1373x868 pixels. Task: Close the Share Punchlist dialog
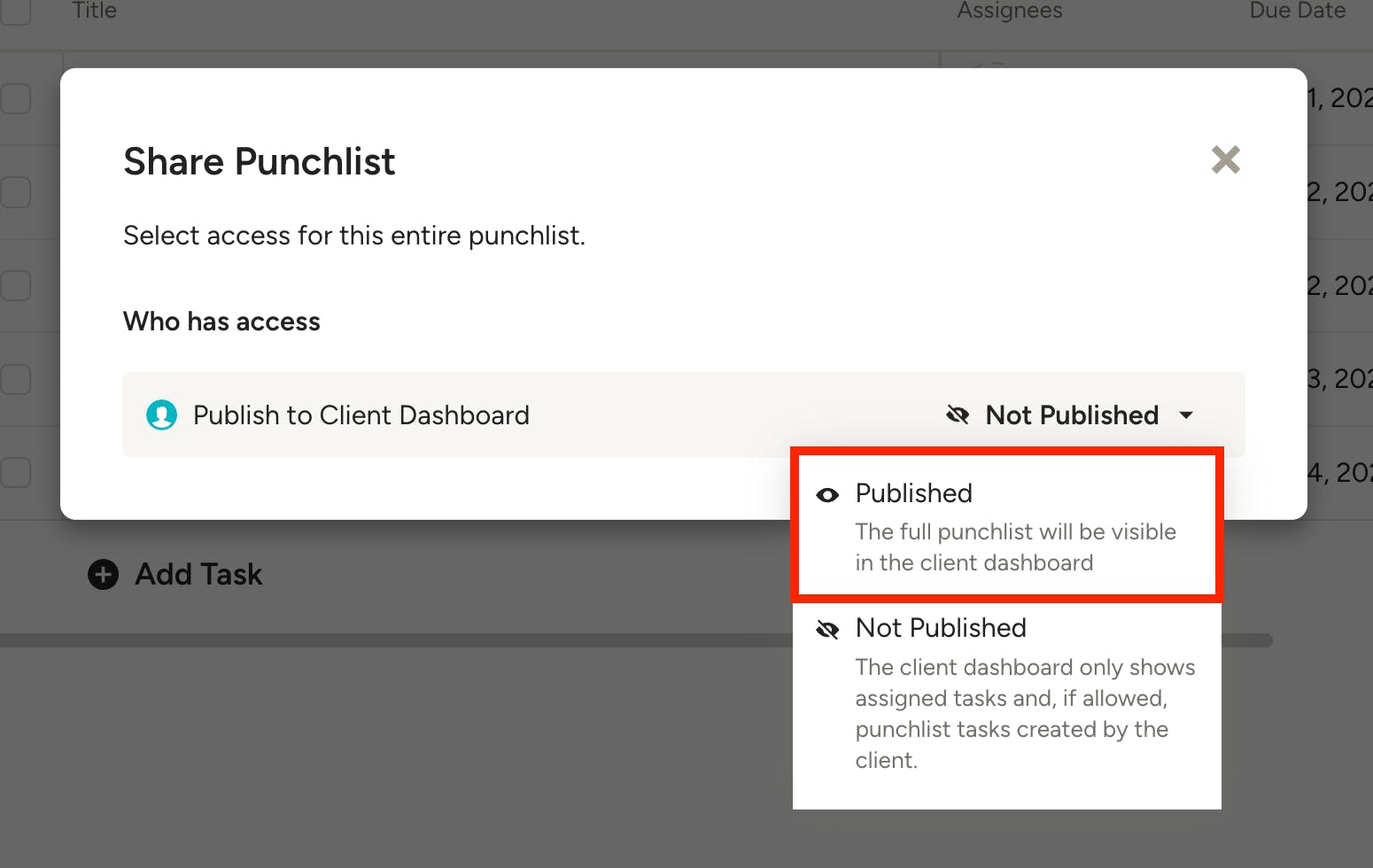click(1225, 160)
